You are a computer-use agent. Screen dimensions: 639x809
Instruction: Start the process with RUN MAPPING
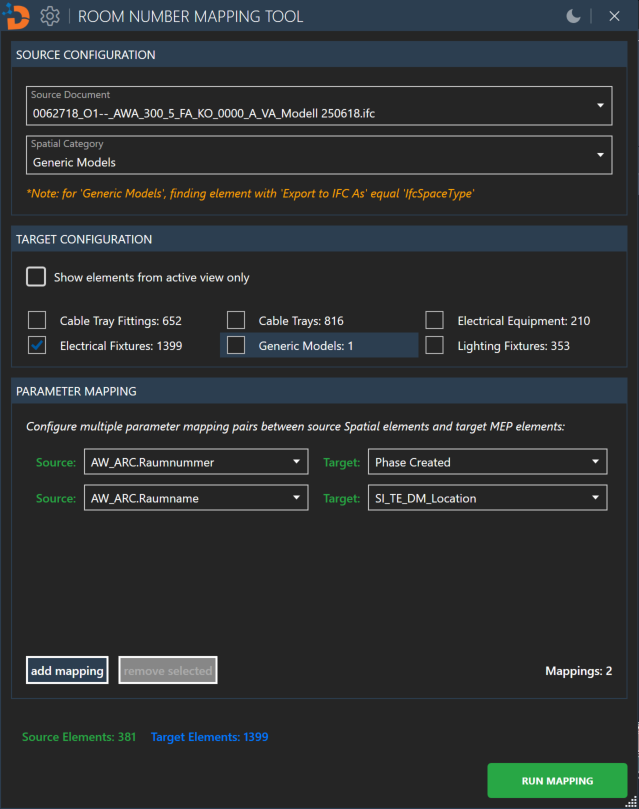tap(557, 780)
